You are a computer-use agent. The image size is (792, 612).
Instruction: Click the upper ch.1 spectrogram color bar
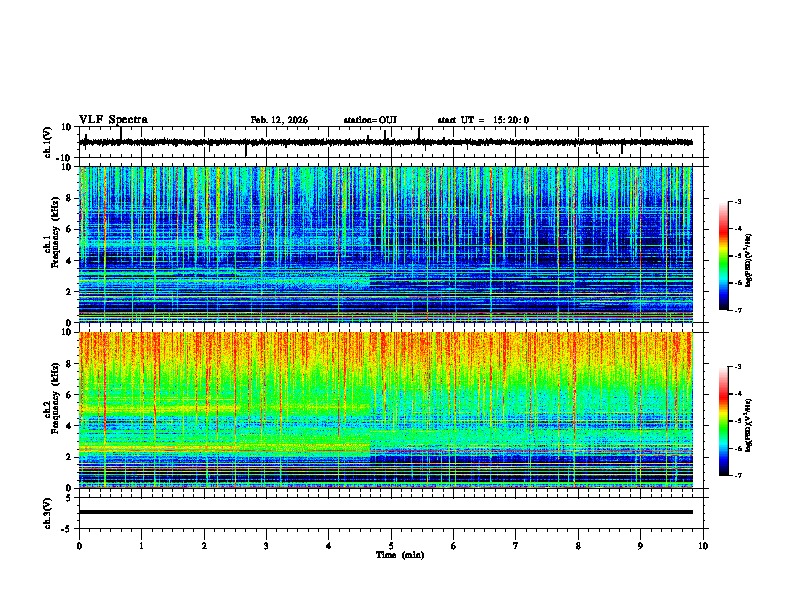point(724,256)
